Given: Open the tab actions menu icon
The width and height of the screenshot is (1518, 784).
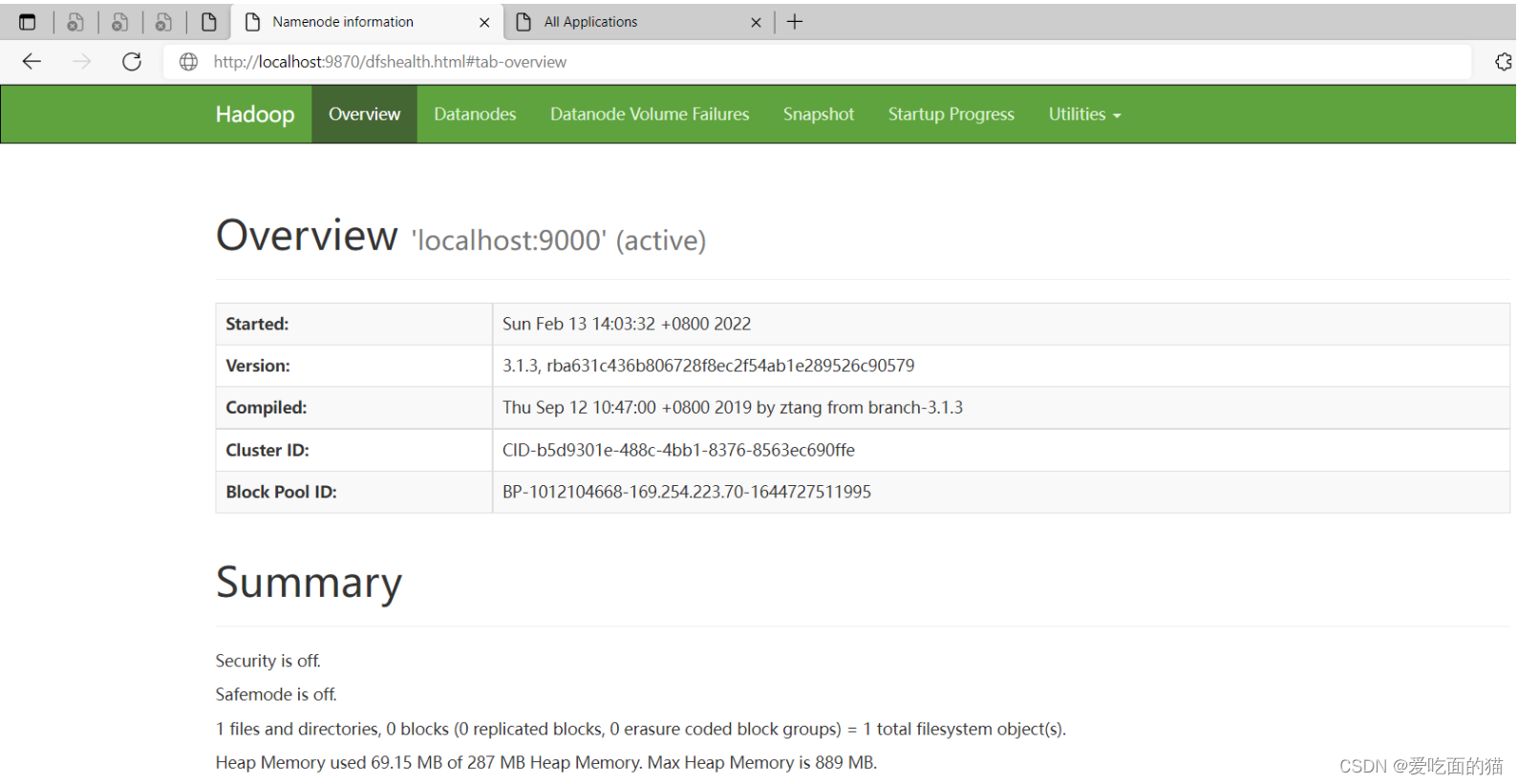Looking at the screenshot, I should tap(28, 22).
